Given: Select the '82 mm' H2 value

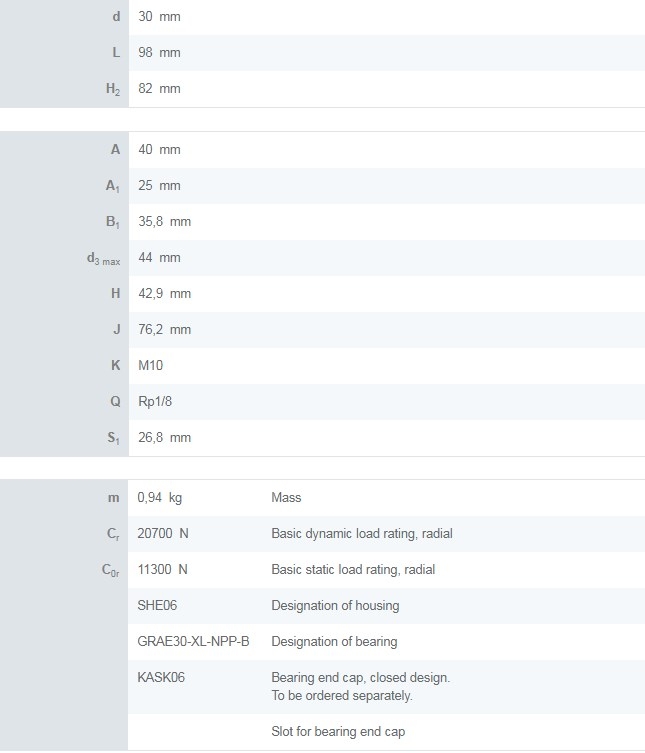Looking at the screenshot, I should click(159, 89).
